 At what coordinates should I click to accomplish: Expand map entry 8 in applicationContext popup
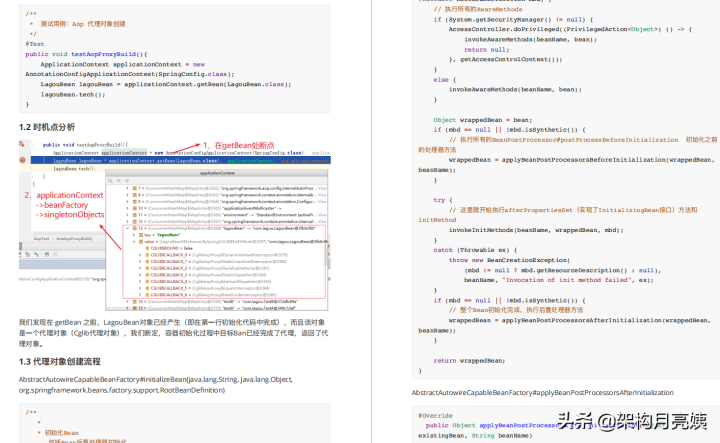pyautogui.click(x=127, y=195)
